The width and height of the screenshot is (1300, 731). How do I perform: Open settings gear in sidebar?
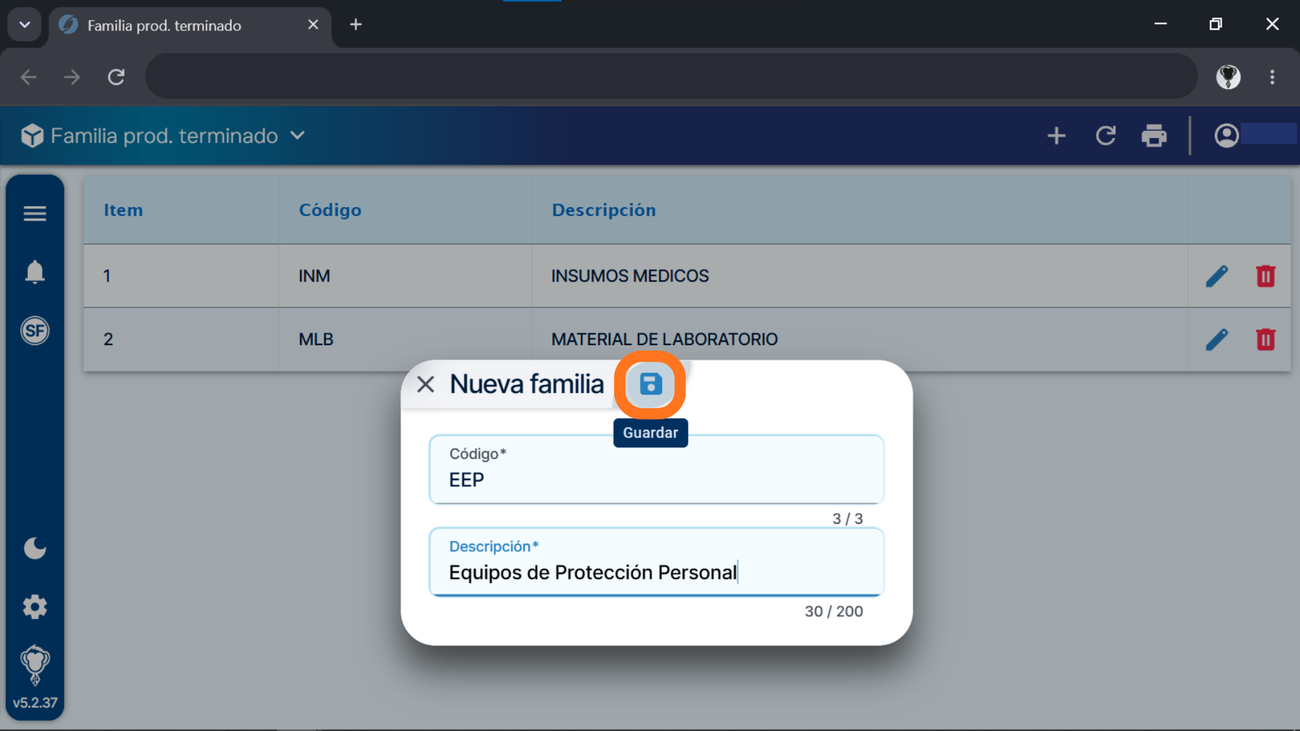pyautogui.click(x=35, y=607)
